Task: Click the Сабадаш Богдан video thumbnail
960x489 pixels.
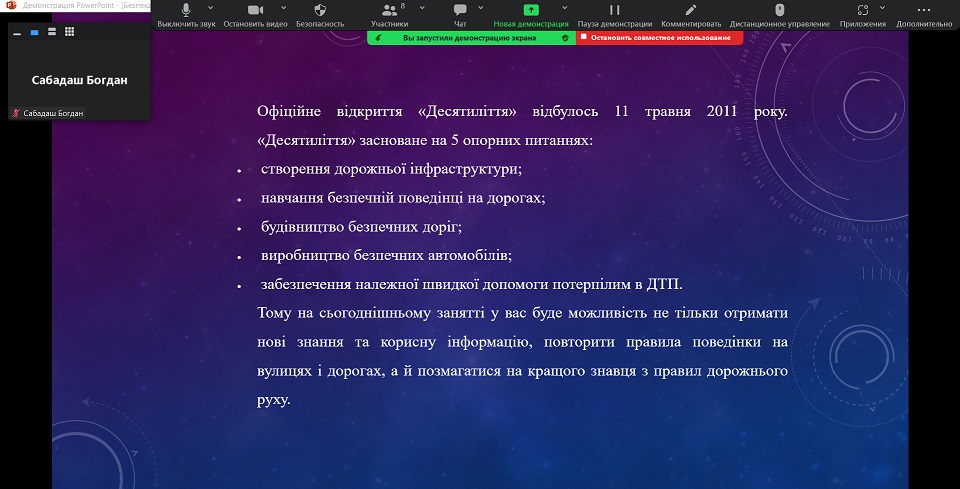Action: click(x=79, y=80)
